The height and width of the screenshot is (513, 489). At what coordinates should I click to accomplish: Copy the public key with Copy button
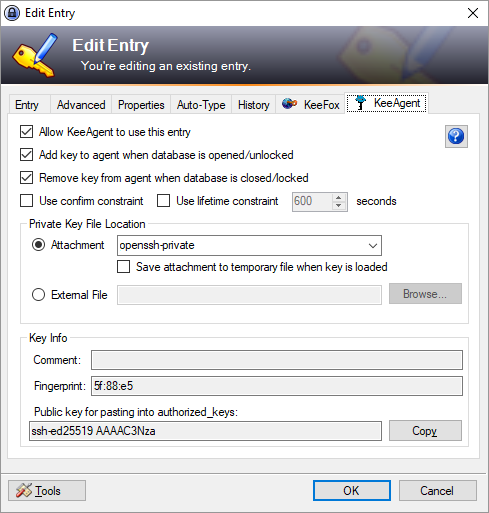point(425,431)
